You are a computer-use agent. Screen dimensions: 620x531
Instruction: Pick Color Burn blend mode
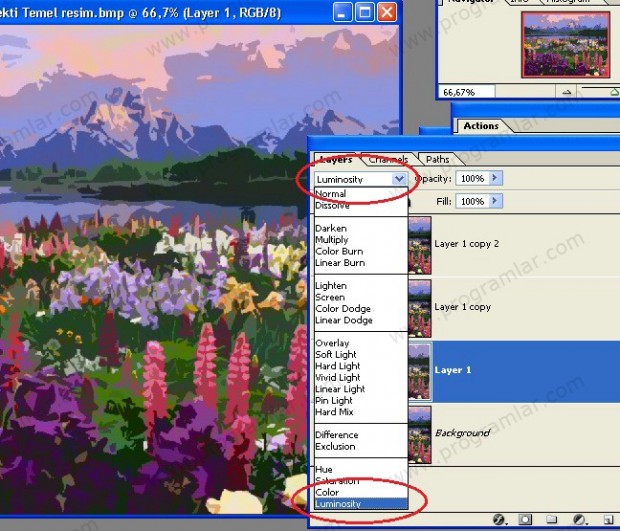(339, 251)
